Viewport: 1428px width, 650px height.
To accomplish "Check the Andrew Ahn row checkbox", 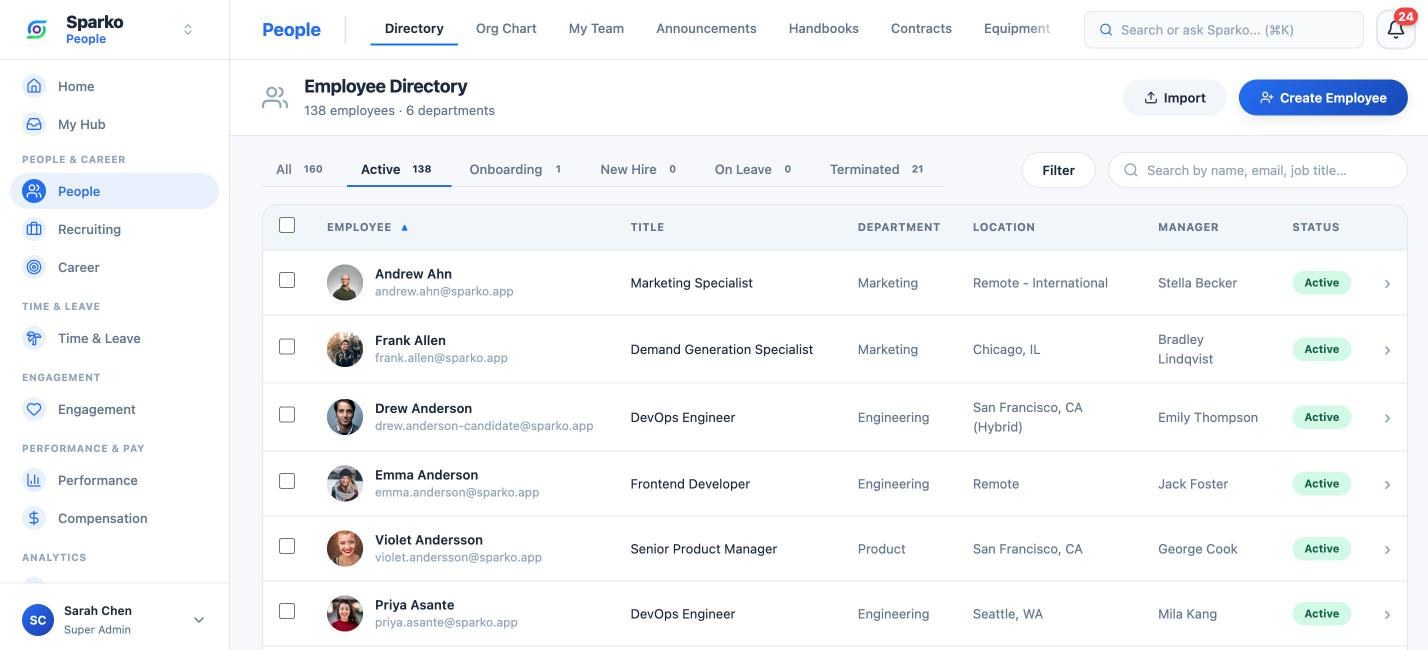I will (x=287, y=280).
